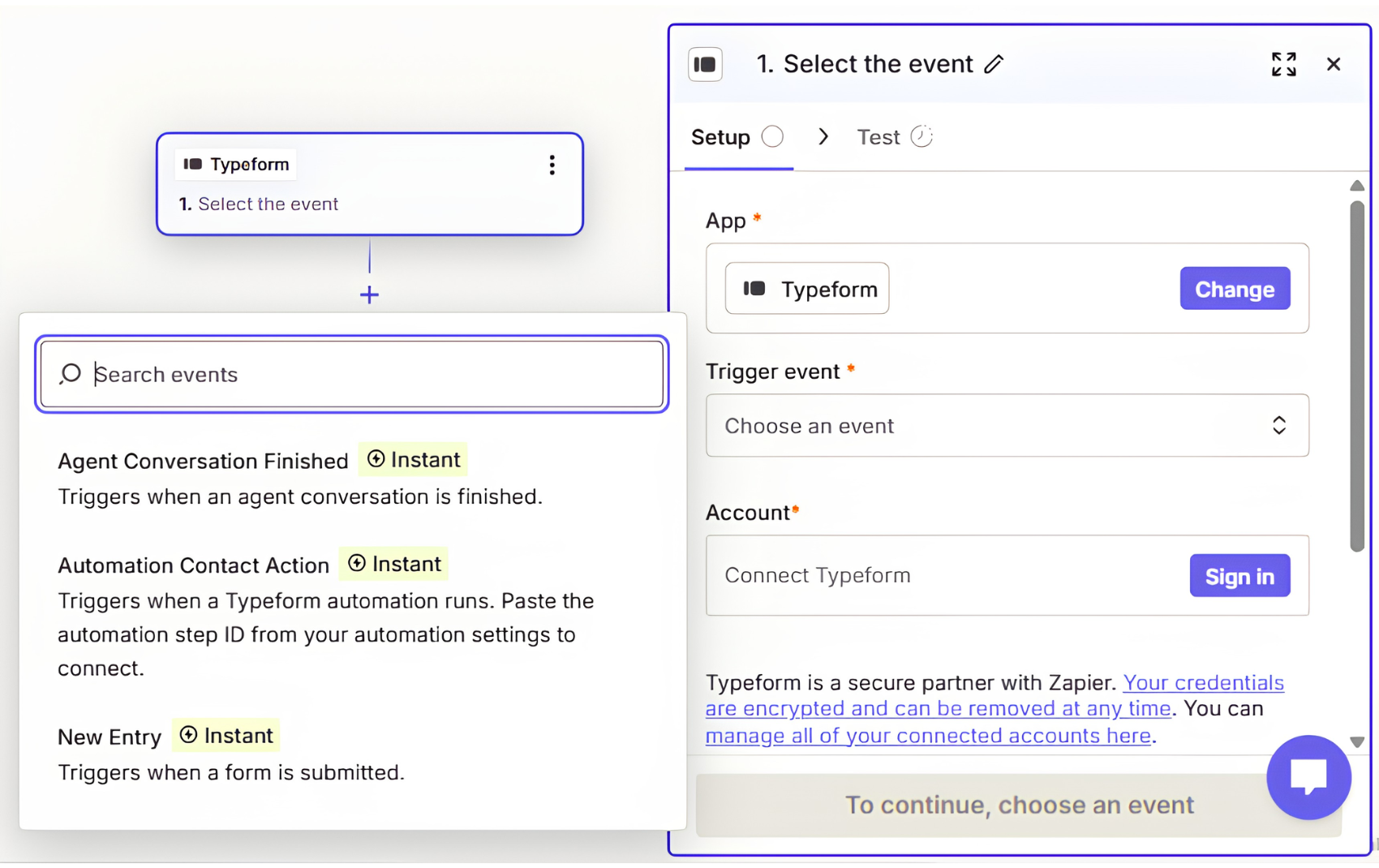The width and height of the screenshot is (1379, 868).
Task: Click Sign in to connect Typeform
Action: point(1239,576)
